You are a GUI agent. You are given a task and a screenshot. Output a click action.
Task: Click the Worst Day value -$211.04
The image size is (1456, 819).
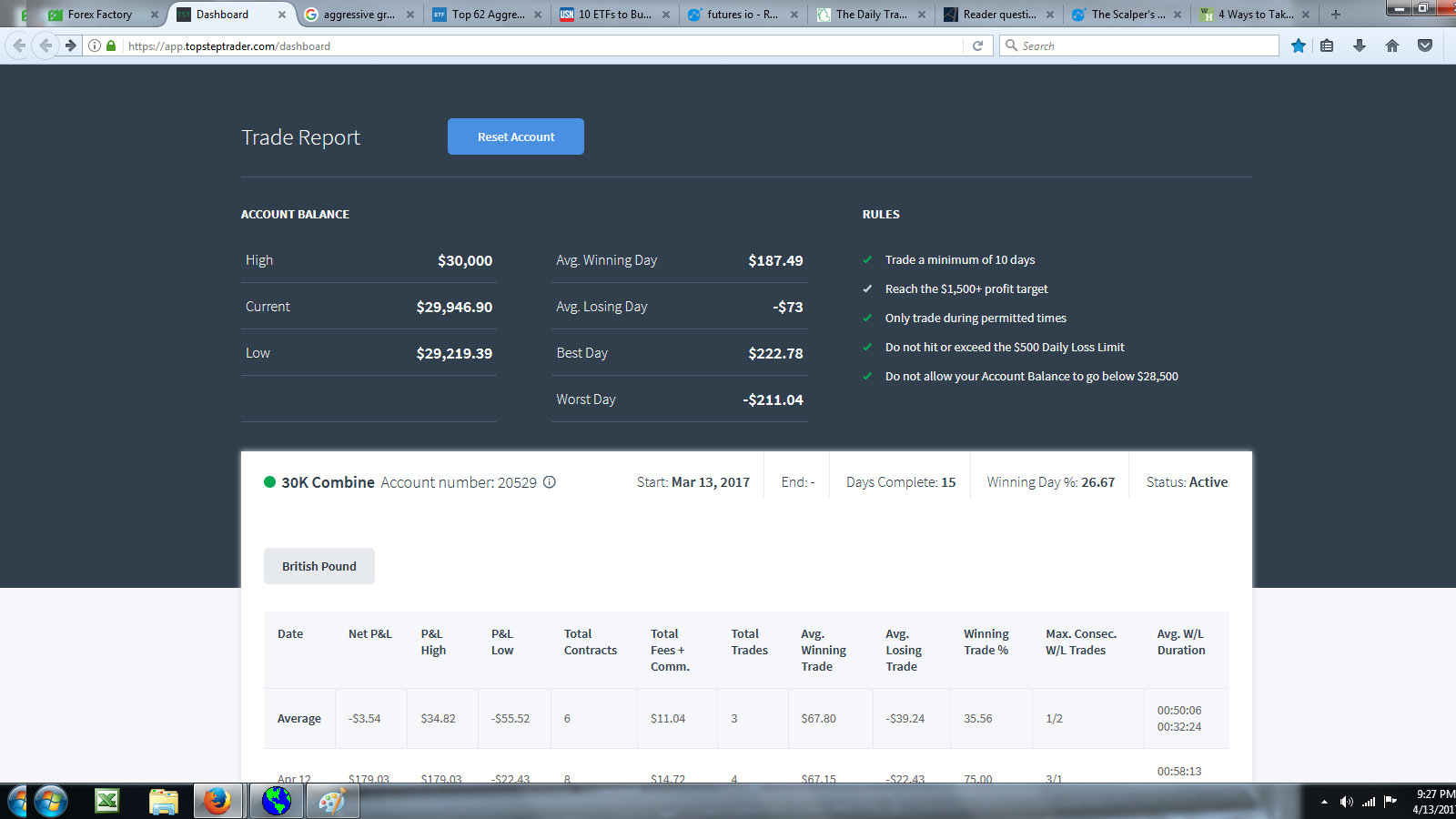tap(773, 399)
